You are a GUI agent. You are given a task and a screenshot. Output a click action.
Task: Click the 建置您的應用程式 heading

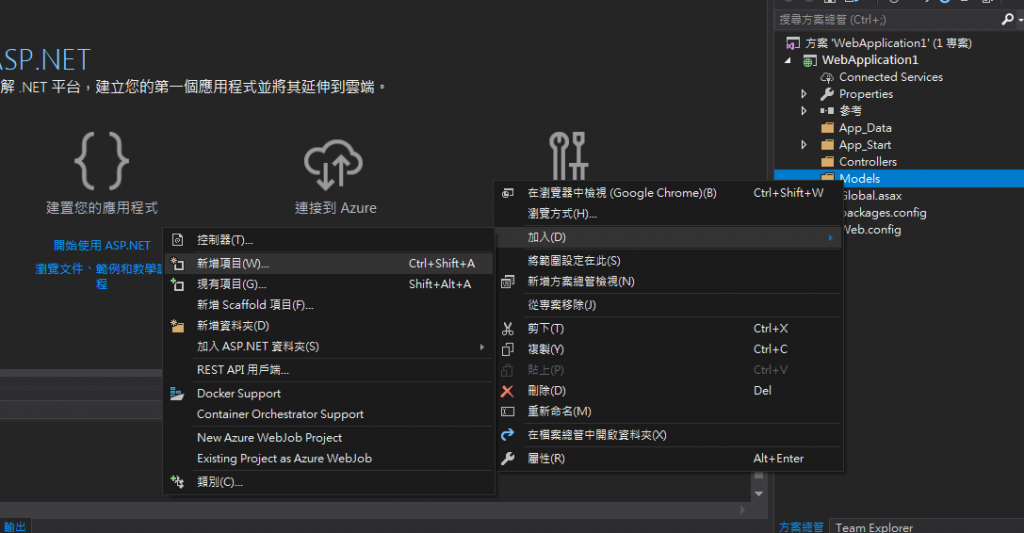click(102, 208)
